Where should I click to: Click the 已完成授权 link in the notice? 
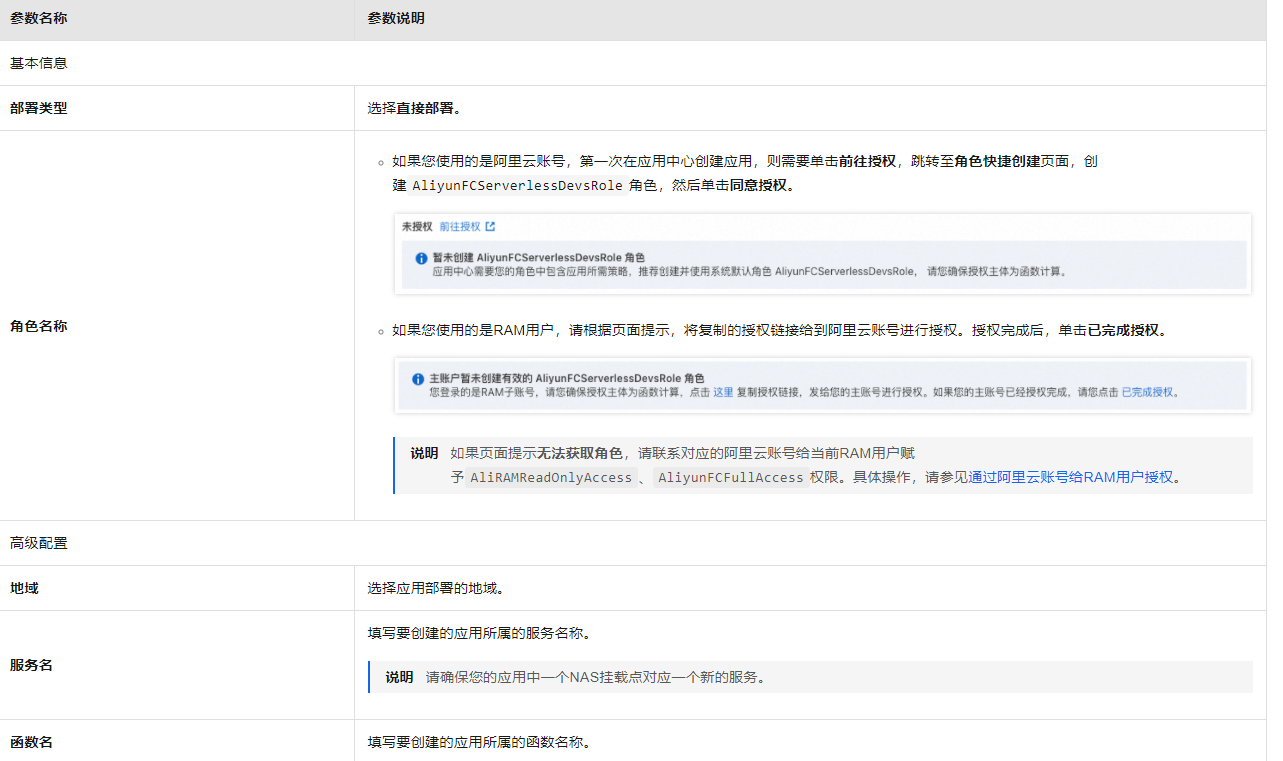point(1147,392)
